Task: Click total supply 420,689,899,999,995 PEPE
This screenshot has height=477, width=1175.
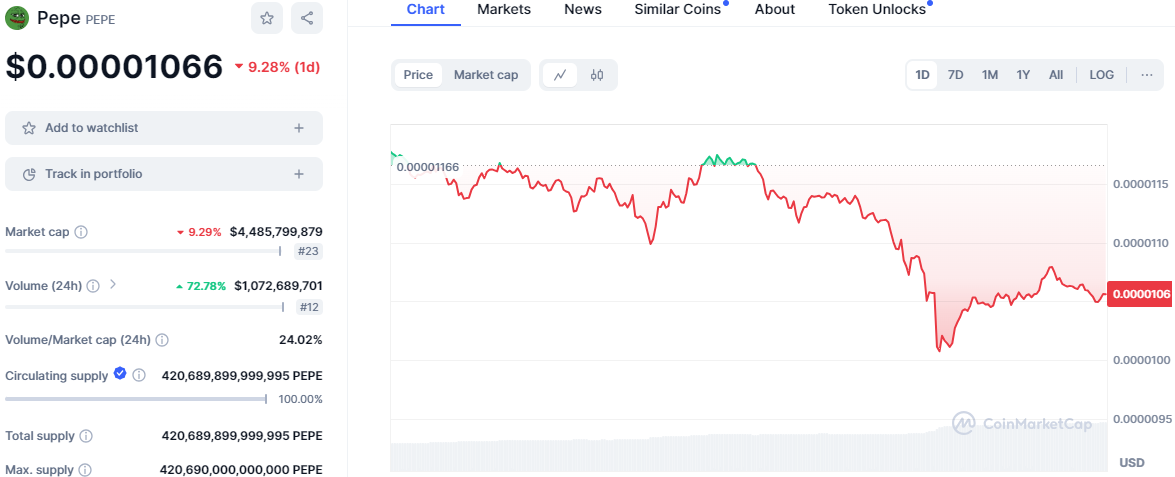Action: pyautogui.click(x=242, y=436)
